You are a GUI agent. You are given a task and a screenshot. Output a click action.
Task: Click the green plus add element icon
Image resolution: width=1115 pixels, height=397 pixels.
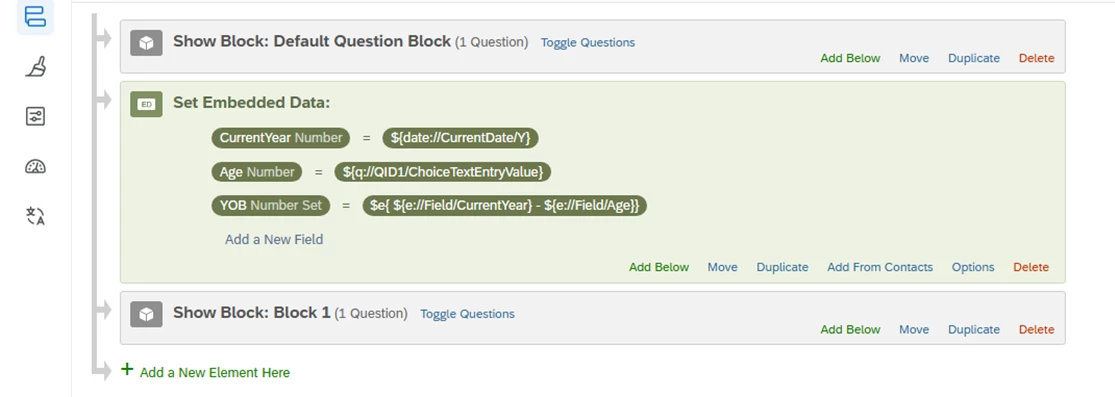[x=127, y=369]
